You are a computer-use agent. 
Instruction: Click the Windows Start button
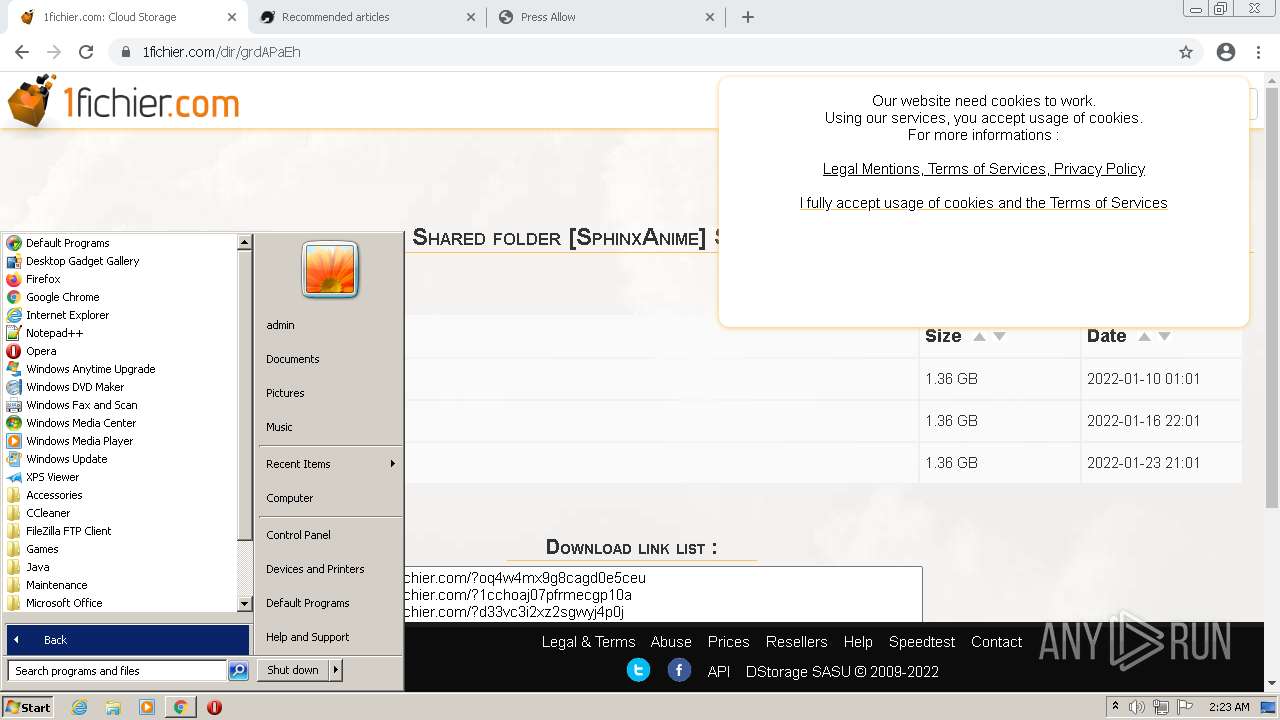28,707
